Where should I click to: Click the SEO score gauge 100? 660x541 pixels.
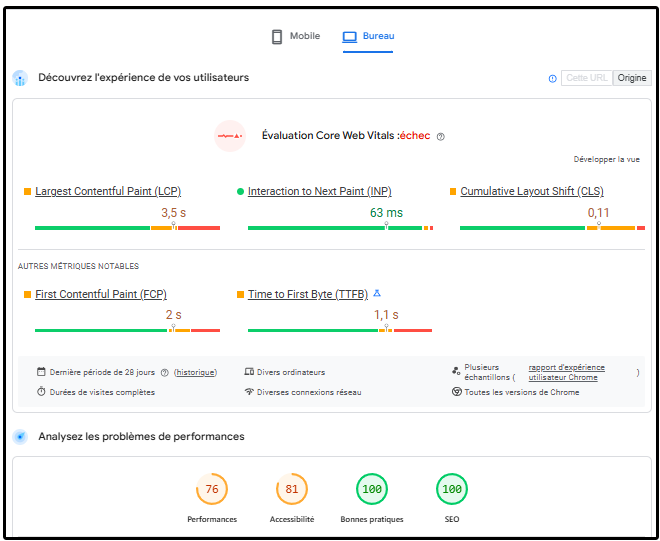[452, 490]
